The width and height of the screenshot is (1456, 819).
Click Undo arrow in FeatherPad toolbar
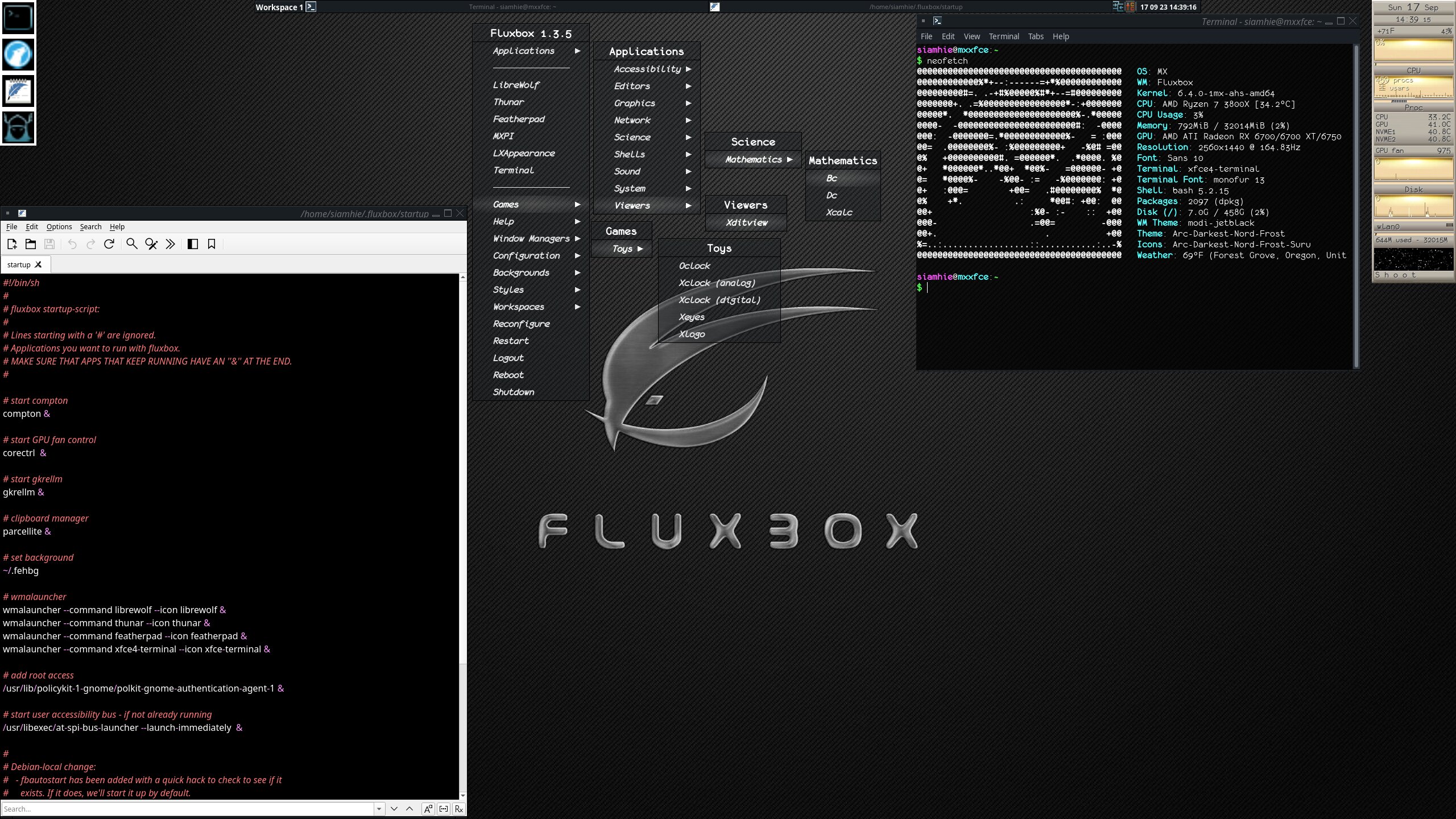click(x=72, y=244)
